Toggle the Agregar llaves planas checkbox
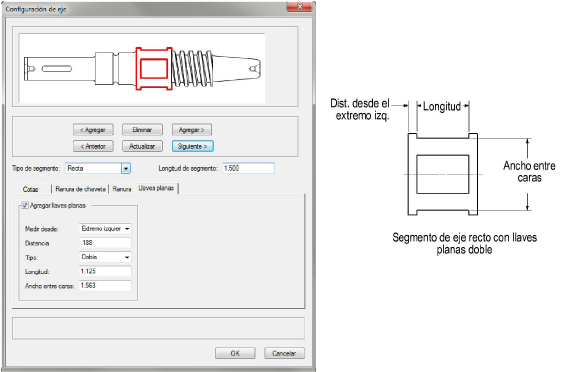The image size is (567, 372). click(x=25, y=205)
